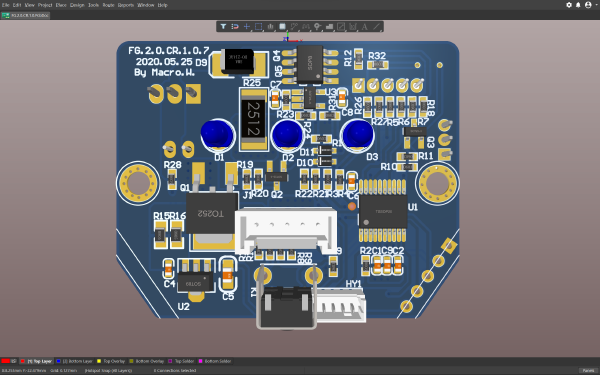Click the red current-layer color swatch

pos(5,361)
